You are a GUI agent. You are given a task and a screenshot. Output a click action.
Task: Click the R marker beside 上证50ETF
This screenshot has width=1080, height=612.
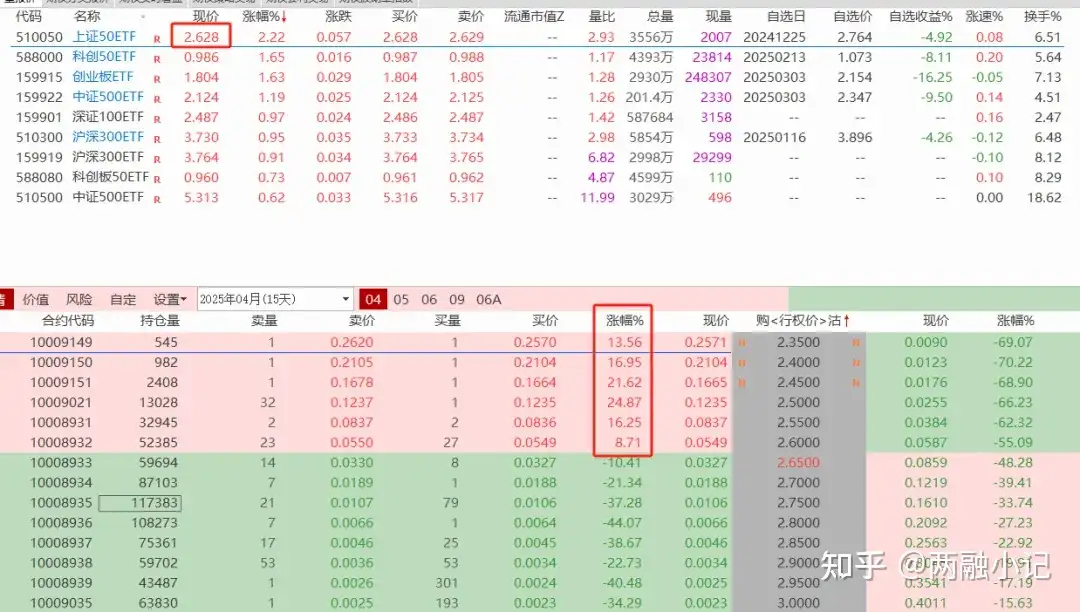[157, 38]
